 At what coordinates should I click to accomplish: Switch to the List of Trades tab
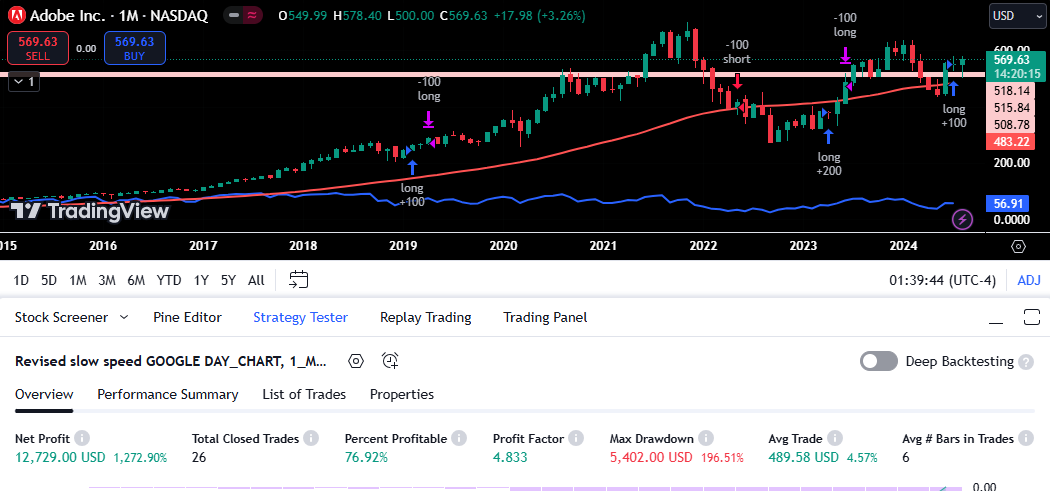[304, 394]
